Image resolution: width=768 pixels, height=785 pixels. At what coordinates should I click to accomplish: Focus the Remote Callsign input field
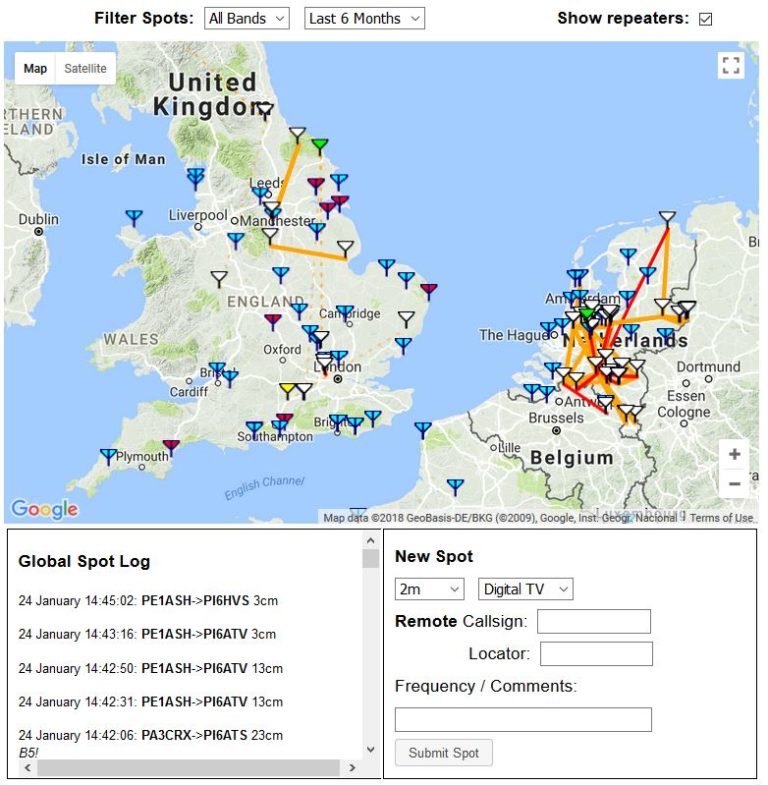pos(593,621)
